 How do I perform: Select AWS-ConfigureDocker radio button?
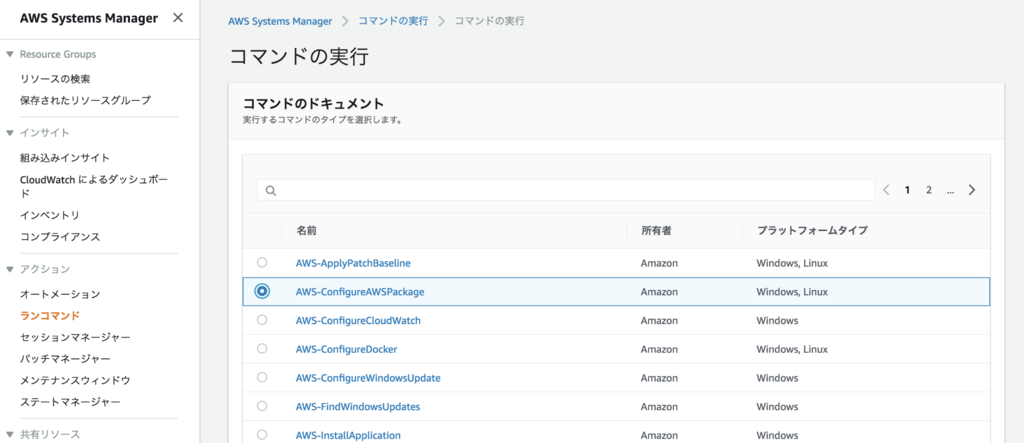point(262,349)
